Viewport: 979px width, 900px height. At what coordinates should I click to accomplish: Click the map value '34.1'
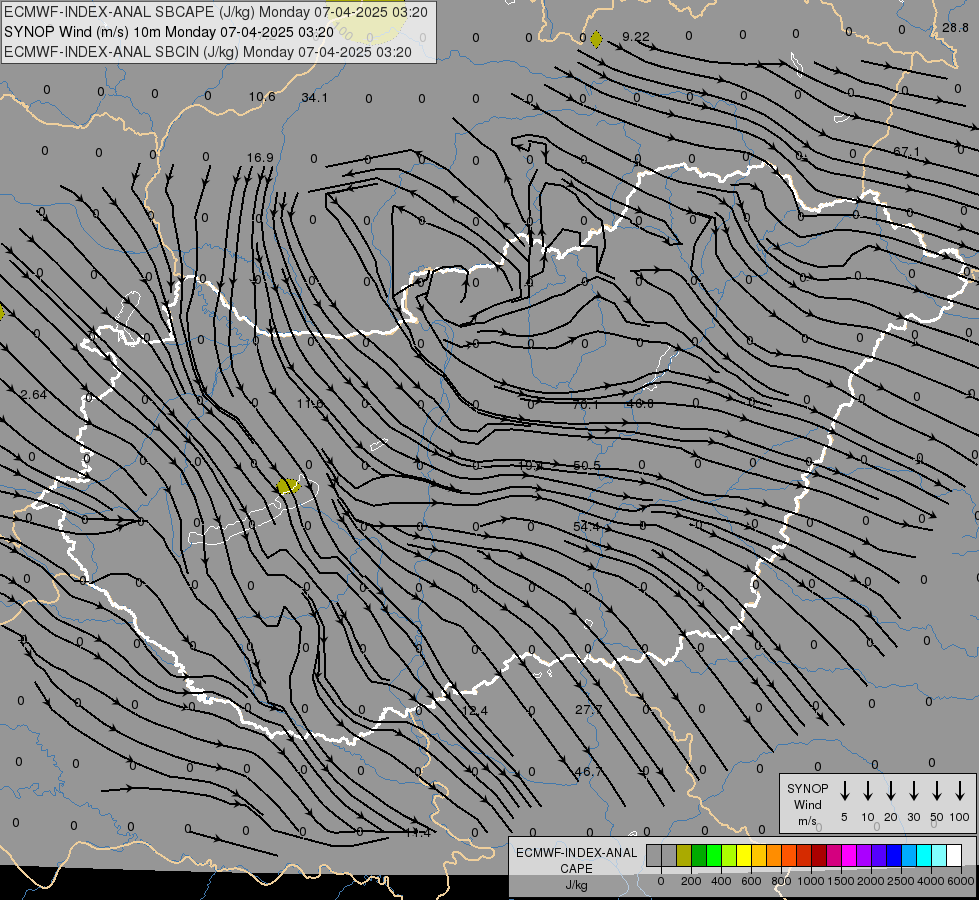[314, 97]
